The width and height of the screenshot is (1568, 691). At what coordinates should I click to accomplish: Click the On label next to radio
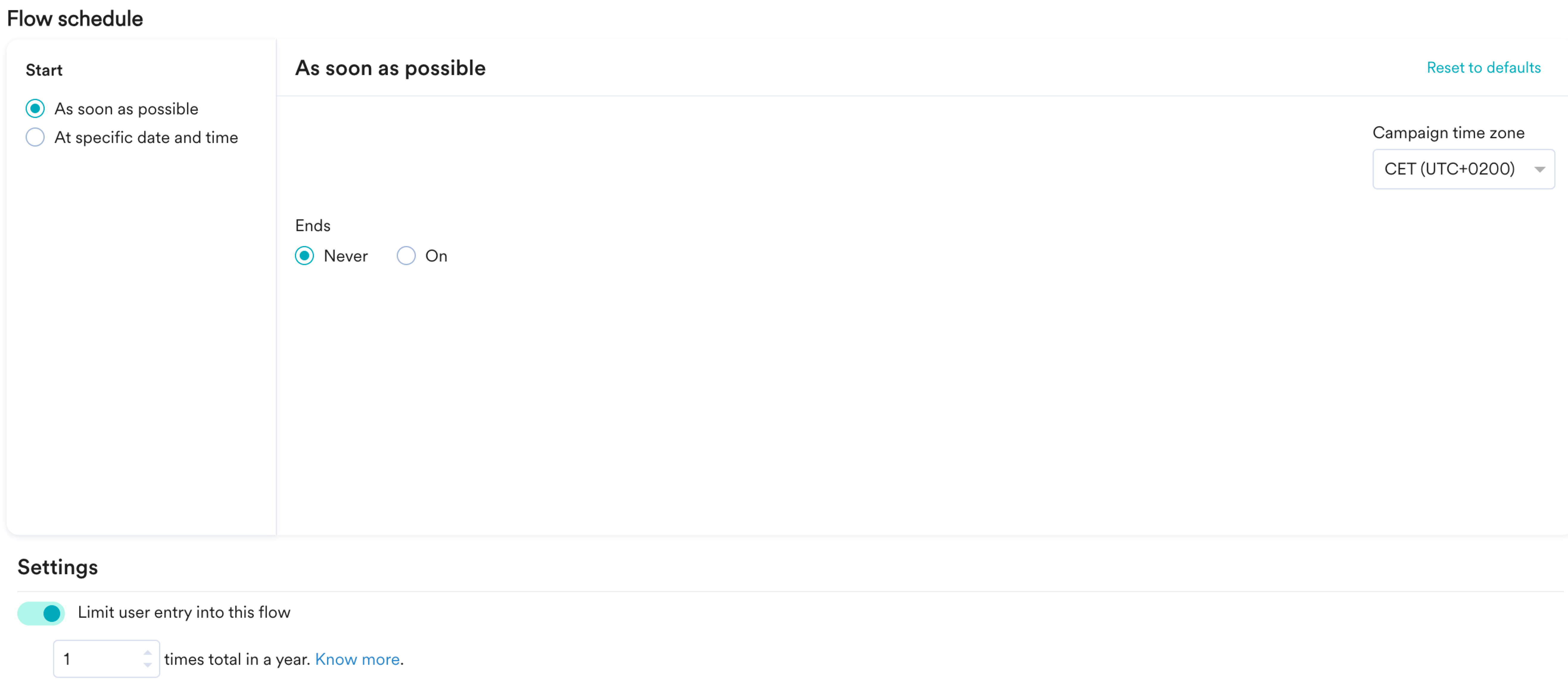click(436, 256)
